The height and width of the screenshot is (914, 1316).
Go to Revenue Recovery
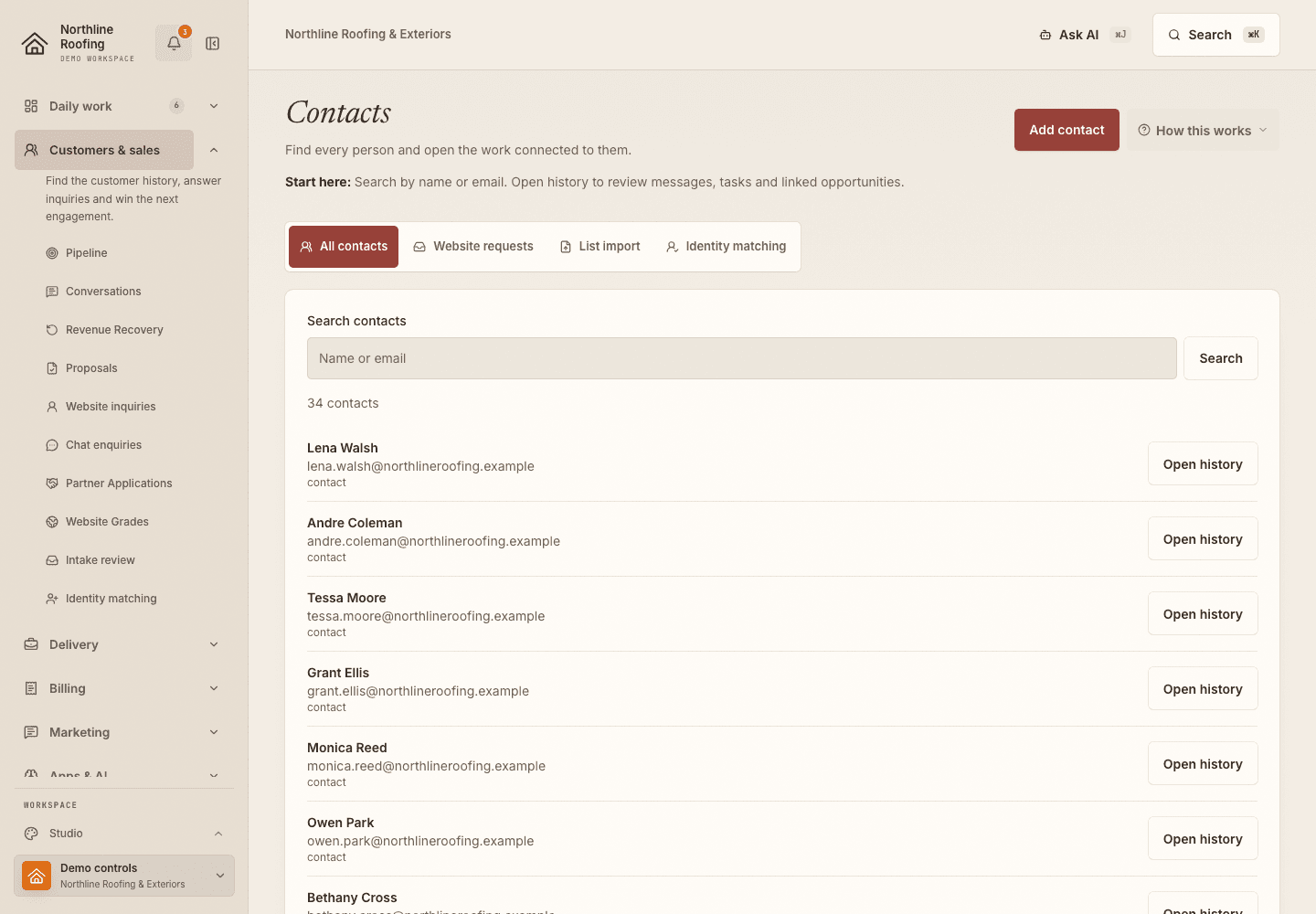(x=104, y=330)
